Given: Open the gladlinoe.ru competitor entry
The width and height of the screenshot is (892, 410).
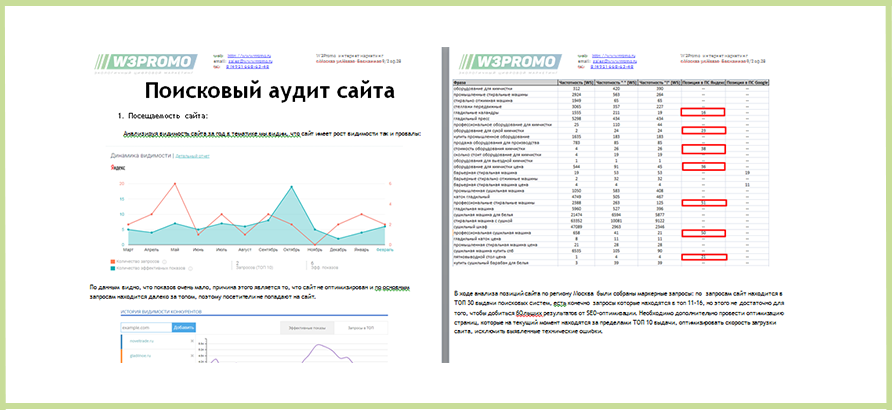Looking at the screenshot, I should coord(141,356).
